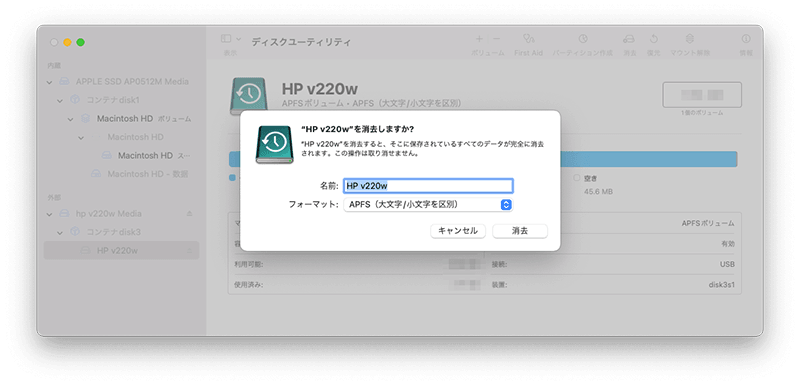The width and height of the screenshot is (800, 385).
Task: Select the HP v220w volume in the sidebar
Action: click(x=121, y=250)
